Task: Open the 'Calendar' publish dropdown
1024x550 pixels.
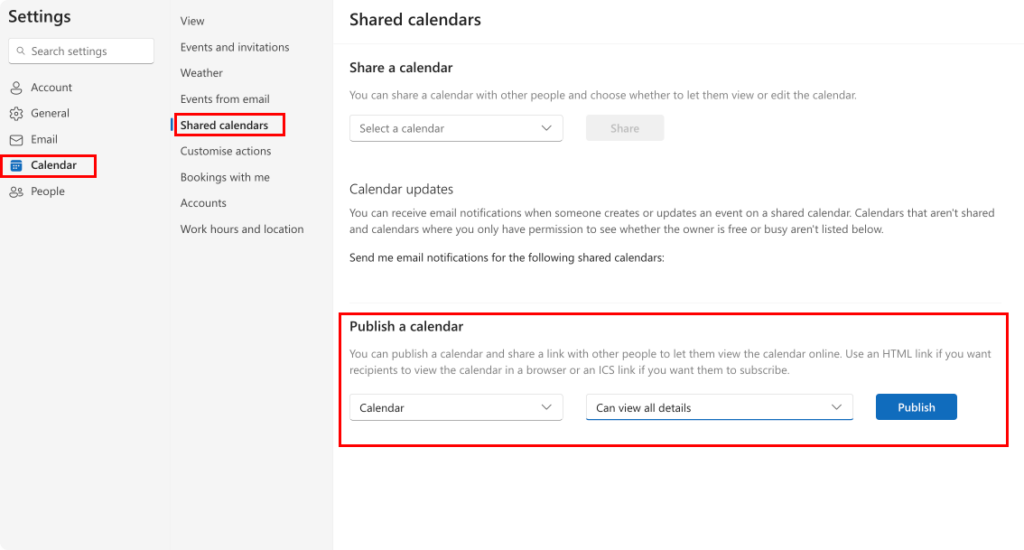Action: point(456,407)
